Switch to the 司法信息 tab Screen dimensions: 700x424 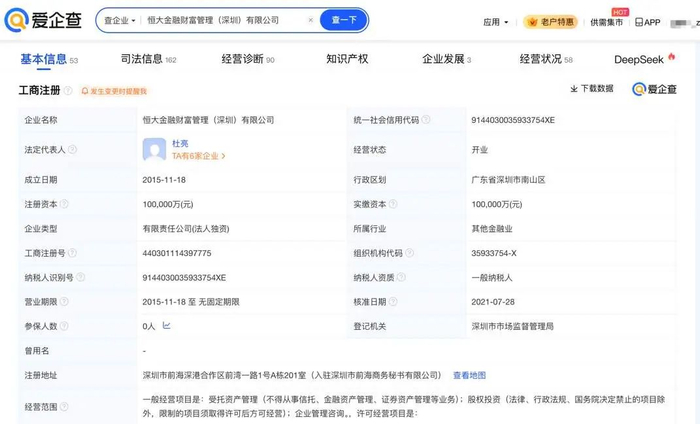point(149,59)
